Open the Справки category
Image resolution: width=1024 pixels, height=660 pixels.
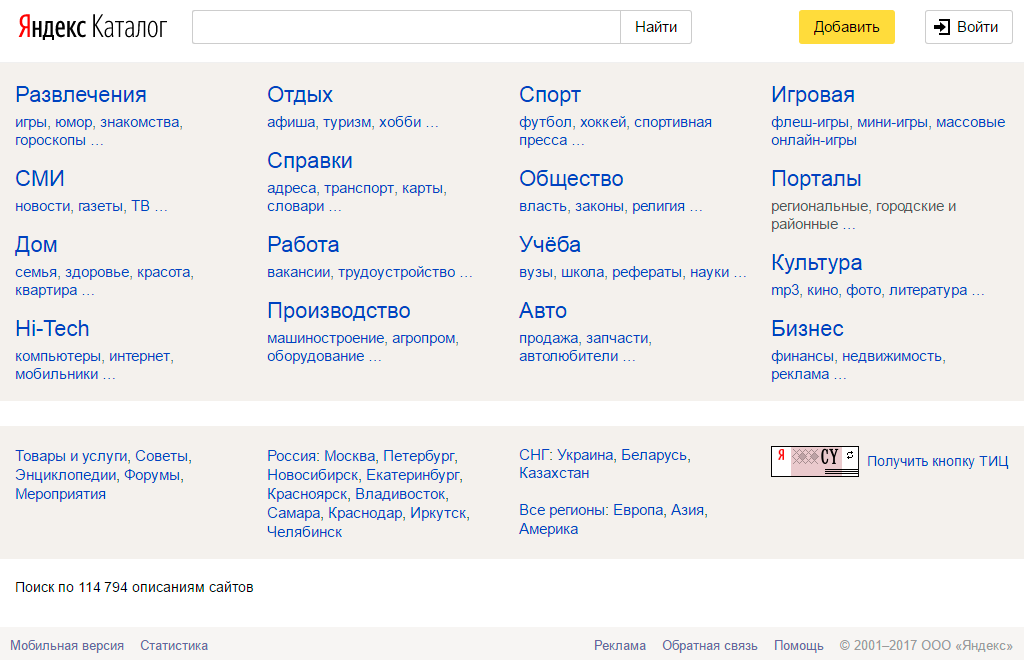(310, 161)
